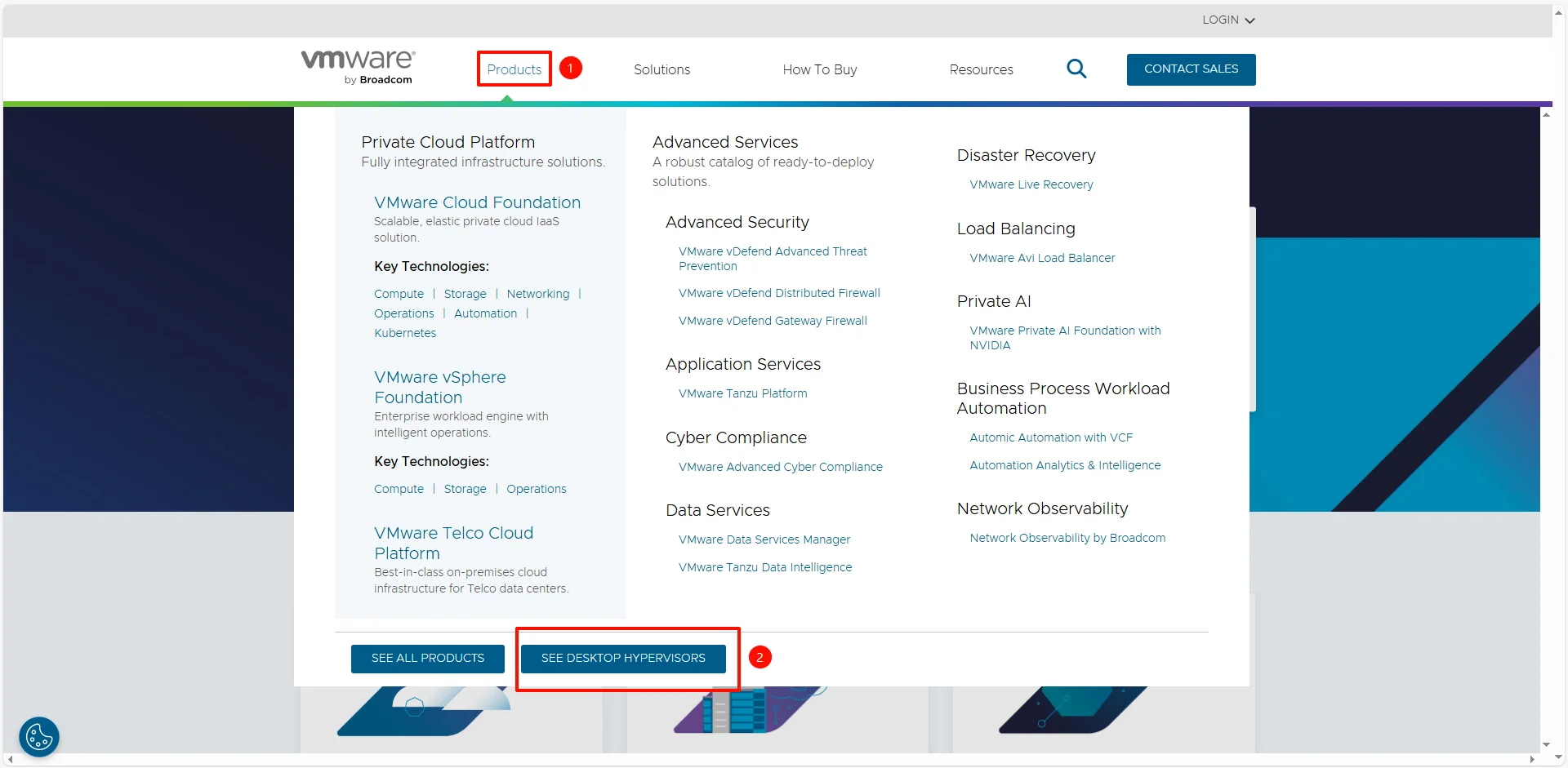The height and width of the screenshot is (768, 1568).
Task: Open the Resources menu
Action: tap(981, 69)
